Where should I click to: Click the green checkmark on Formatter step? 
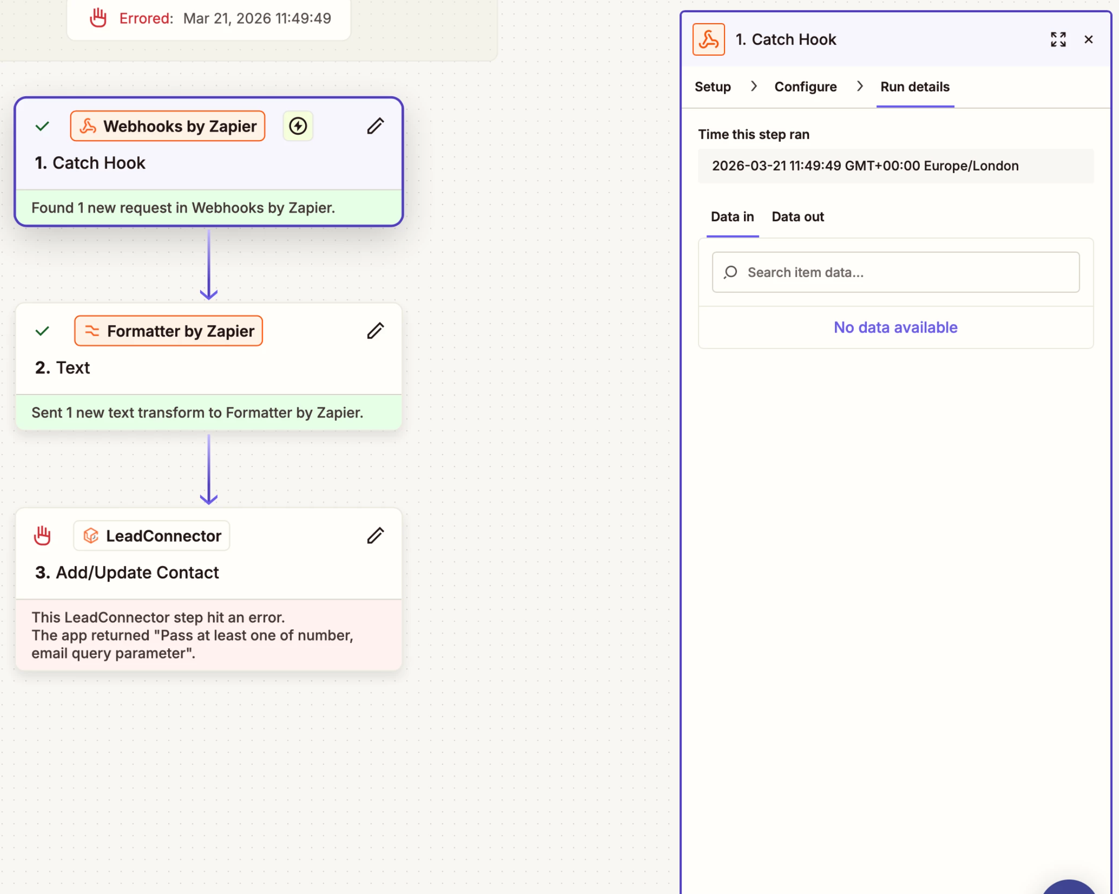[42, 331]
